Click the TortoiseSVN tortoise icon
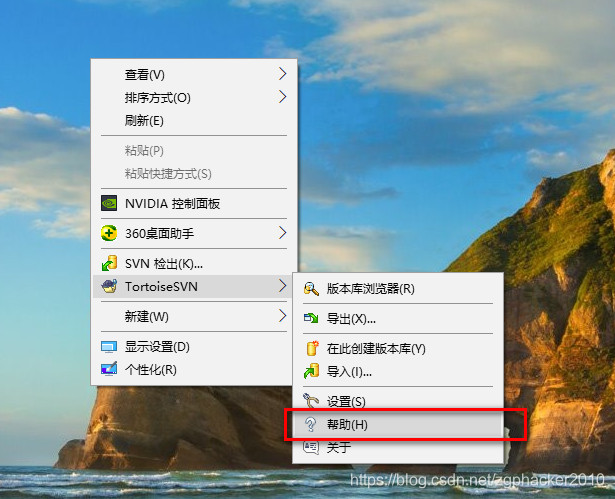 coord(109,286)
